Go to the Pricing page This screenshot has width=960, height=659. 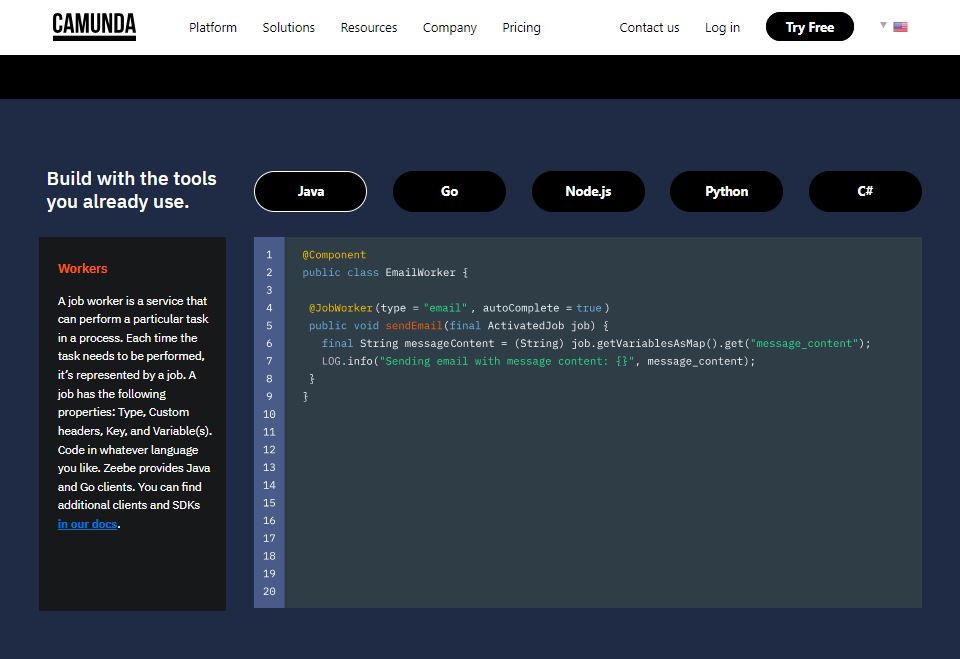click(x=521, y=28)
